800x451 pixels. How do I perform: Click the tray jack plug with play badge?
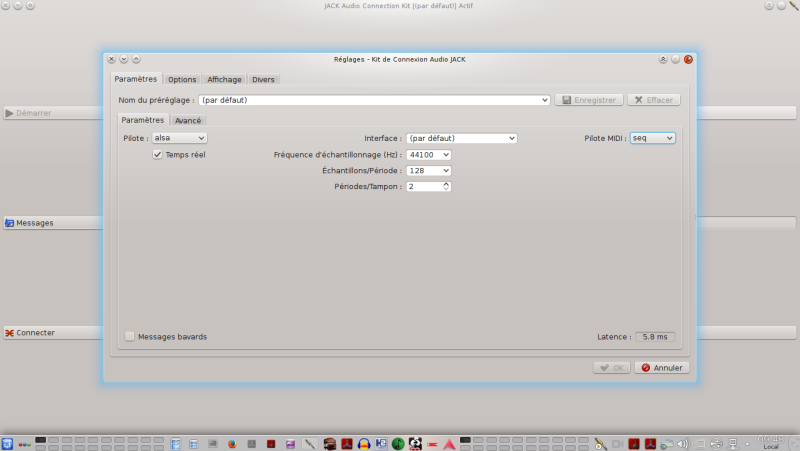point(600,444)
